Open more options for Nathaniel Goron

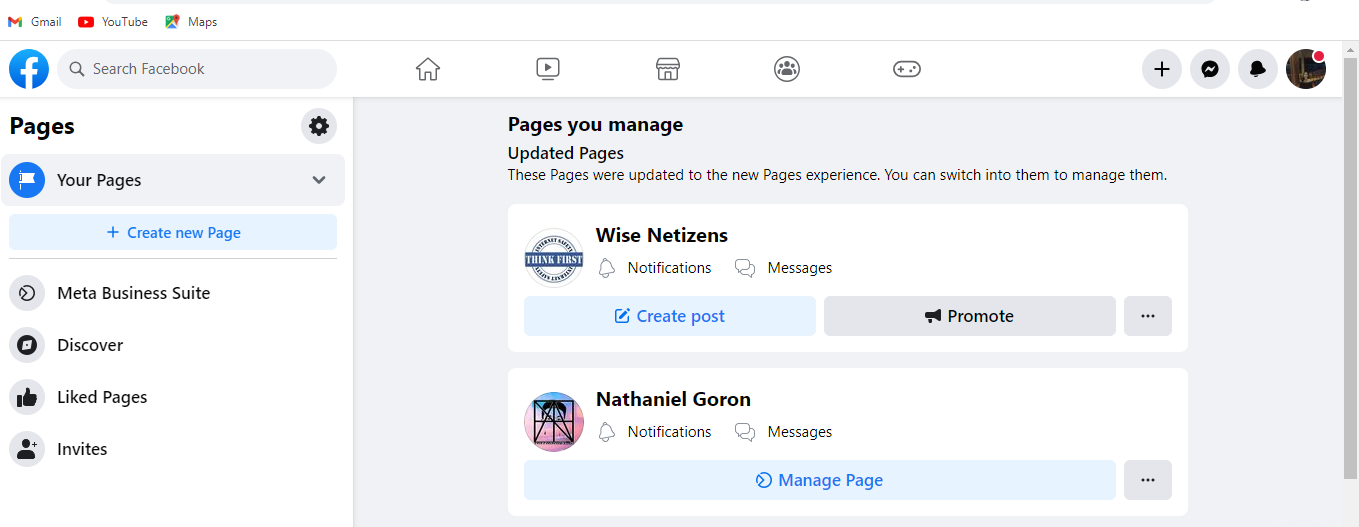[1147, 480]
